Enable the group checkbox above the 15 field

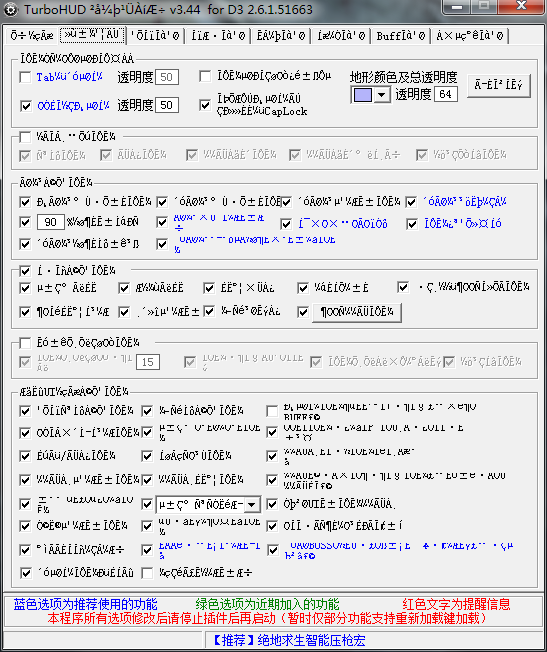(25, 343)
